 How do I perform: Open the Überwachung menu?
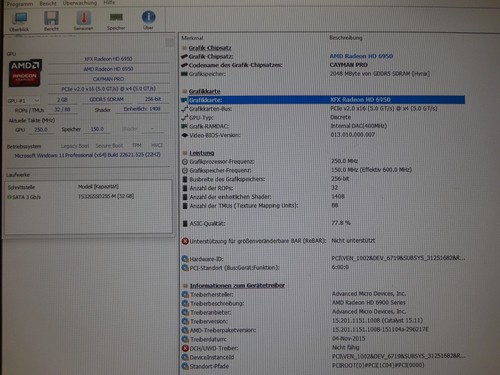click(x=80, y=3)
